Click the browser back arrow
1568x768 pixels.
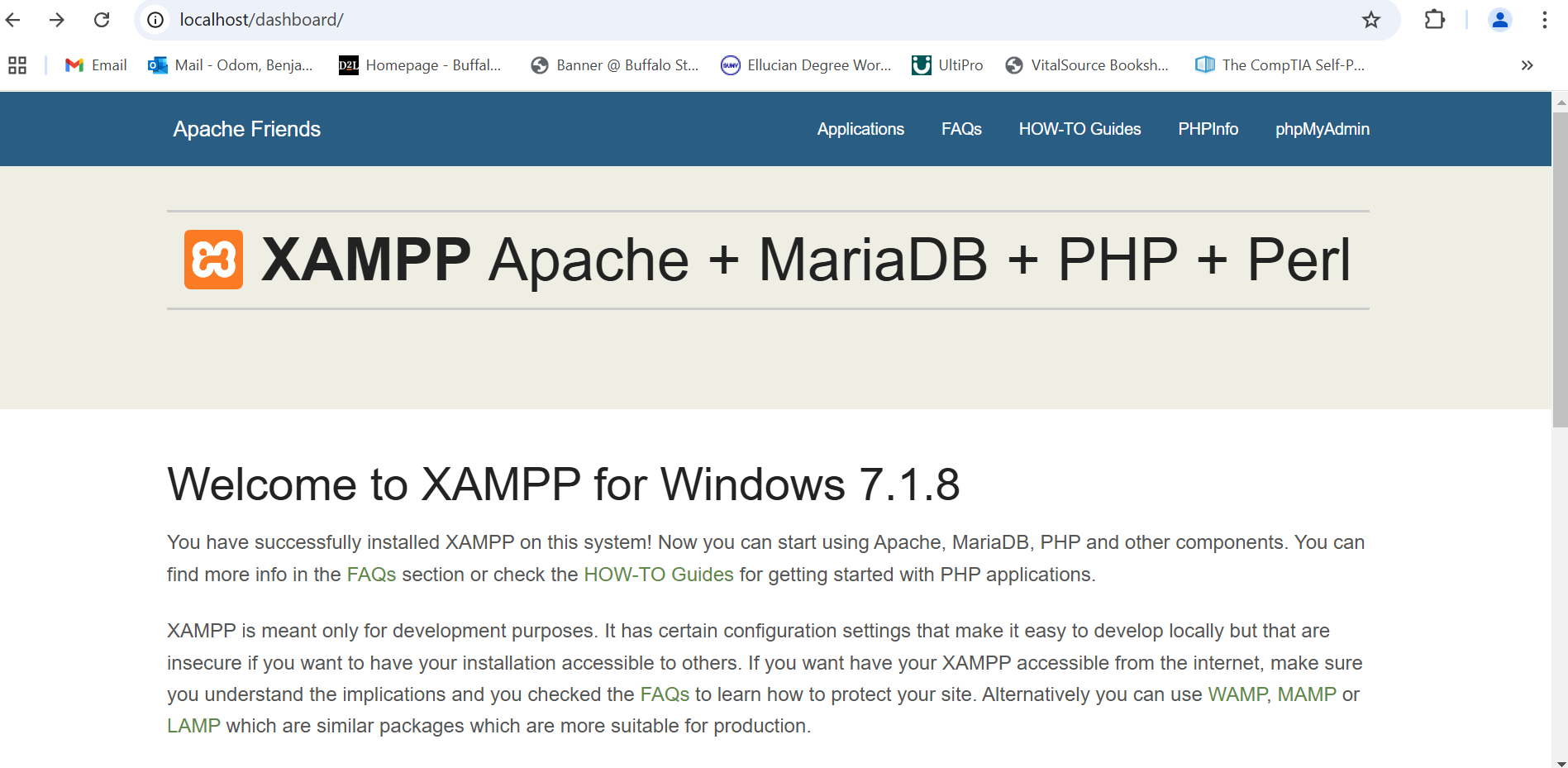[x=13, y=20]
